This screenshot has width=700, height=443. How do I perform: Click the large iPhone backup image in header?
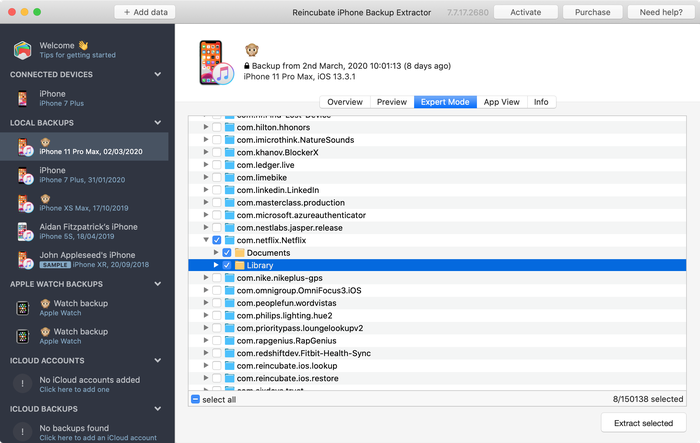[x=217, y=62]
